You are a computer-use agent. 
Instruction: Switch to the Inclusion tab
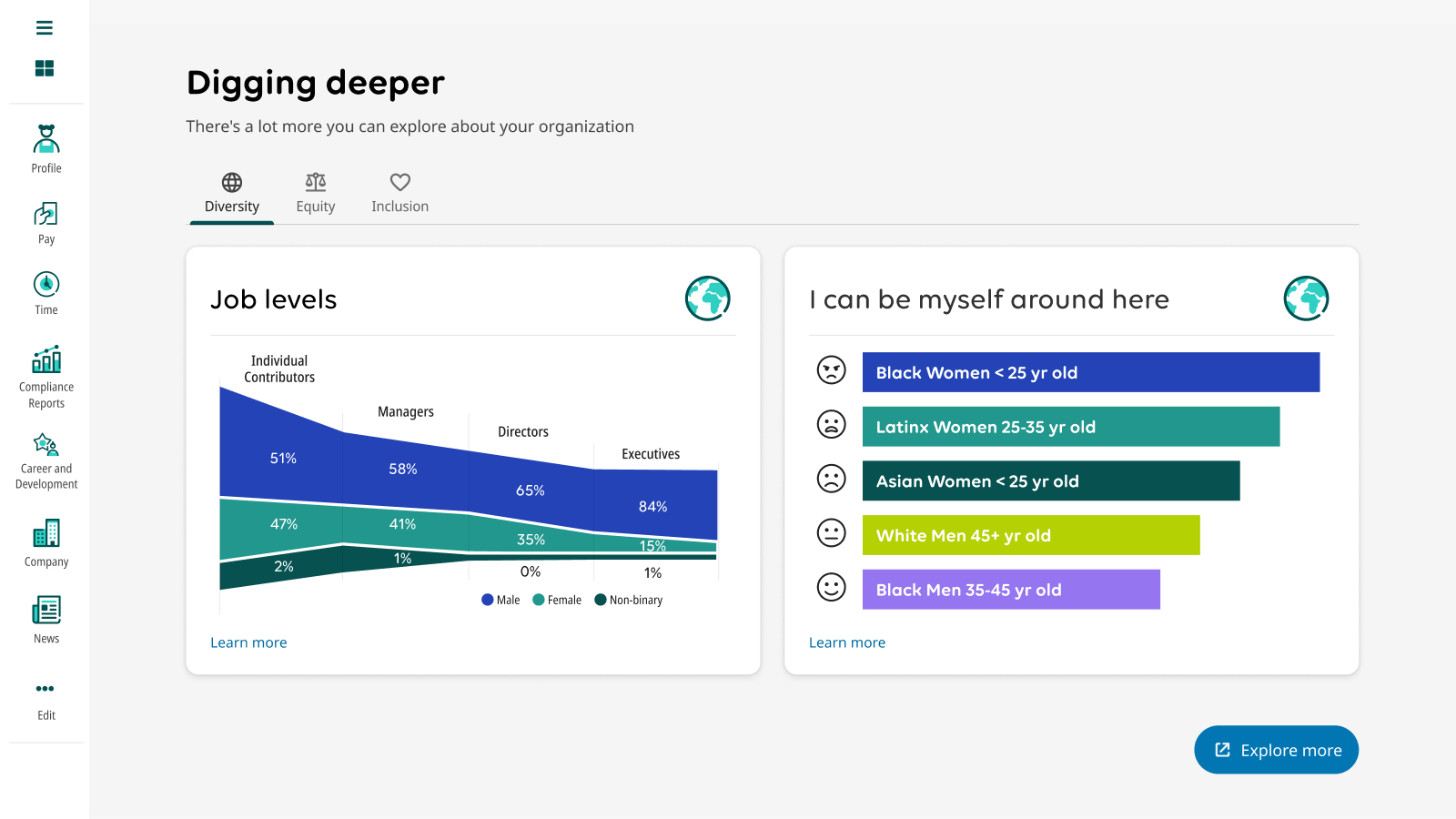click(x=400, y=194)
